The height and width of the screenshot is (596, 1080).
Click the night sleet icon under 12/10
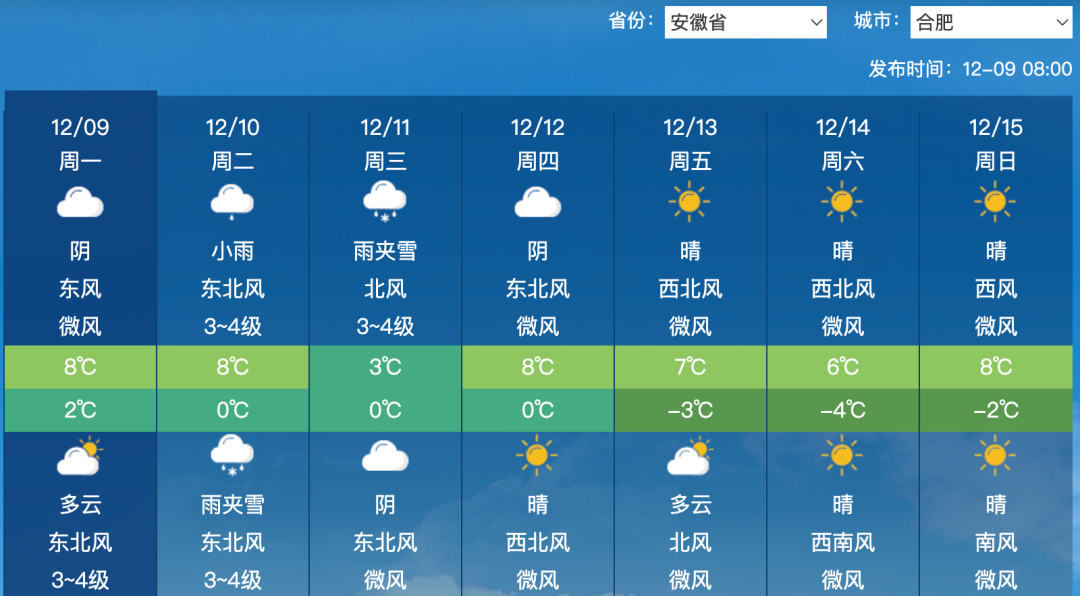232,455
